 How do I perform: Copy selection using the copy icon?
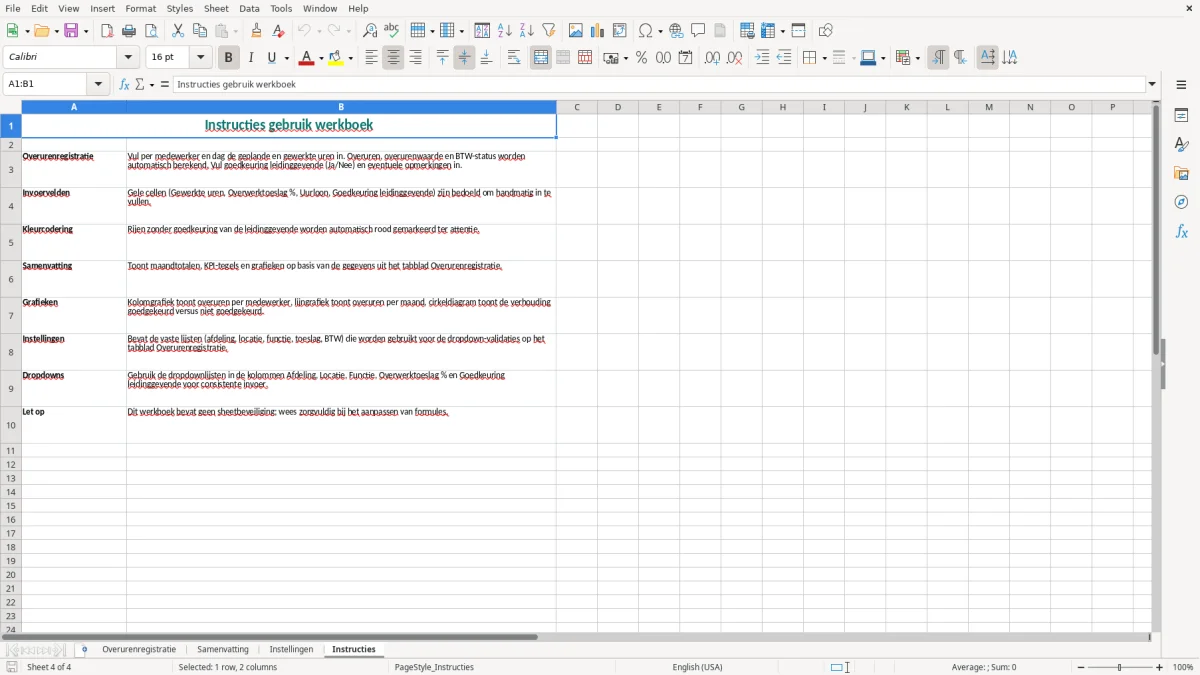point(200,31)
